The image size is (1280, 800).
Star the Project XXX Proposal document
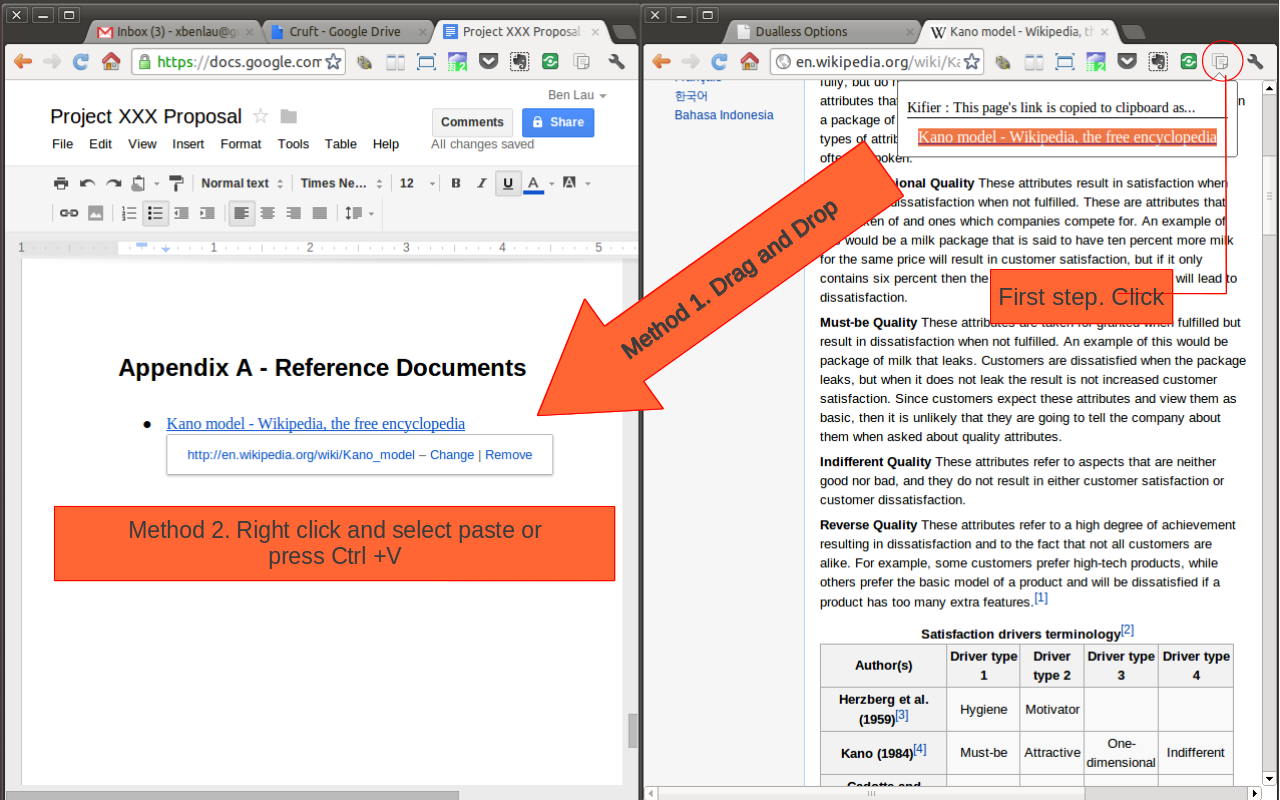[x=261, y=116]
